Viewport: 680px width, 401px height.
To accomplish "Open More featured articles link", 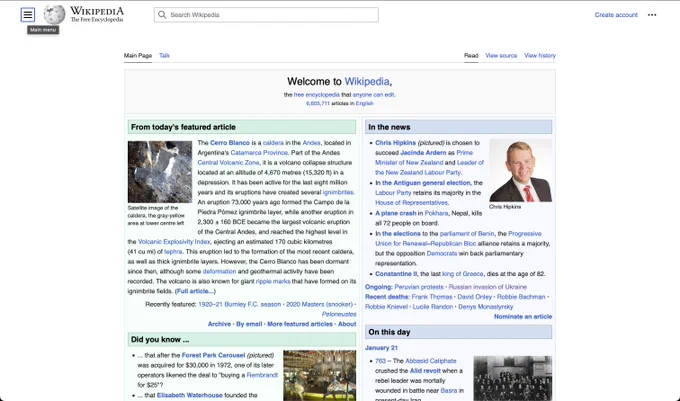I will 300,324.
